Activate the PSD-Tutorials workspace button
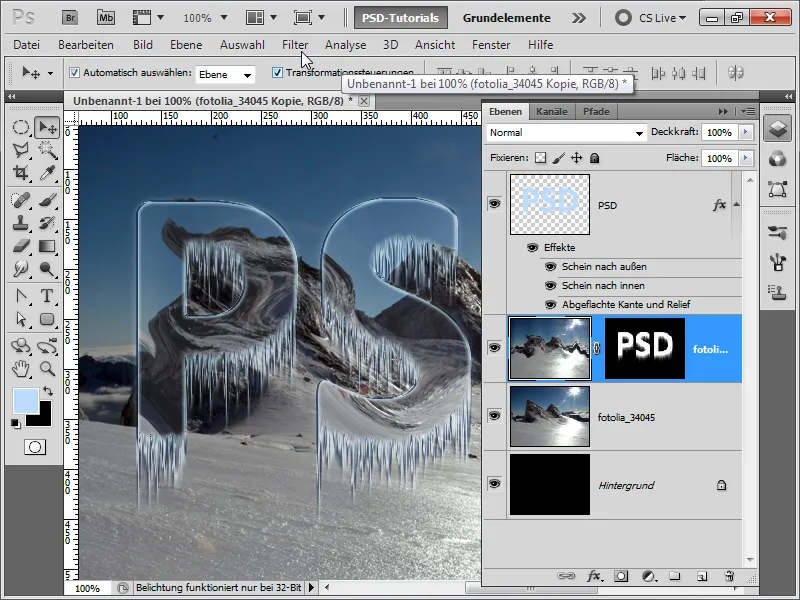The height and width of the screenshot is (600, 800). (401, 18)
